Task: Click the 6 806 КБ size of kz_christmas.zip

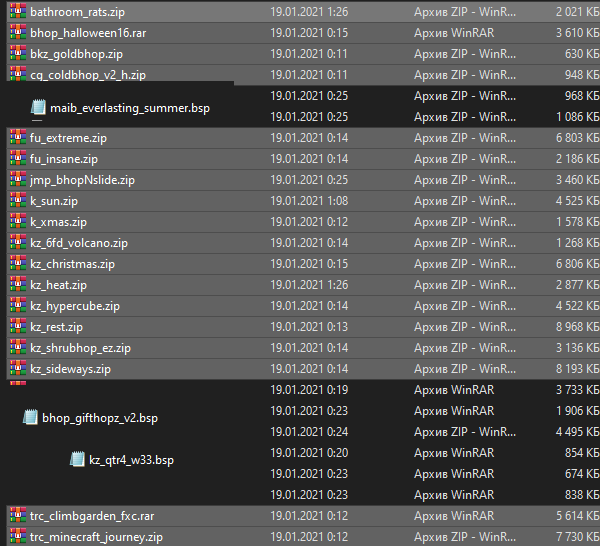Action: pos(577,264)
